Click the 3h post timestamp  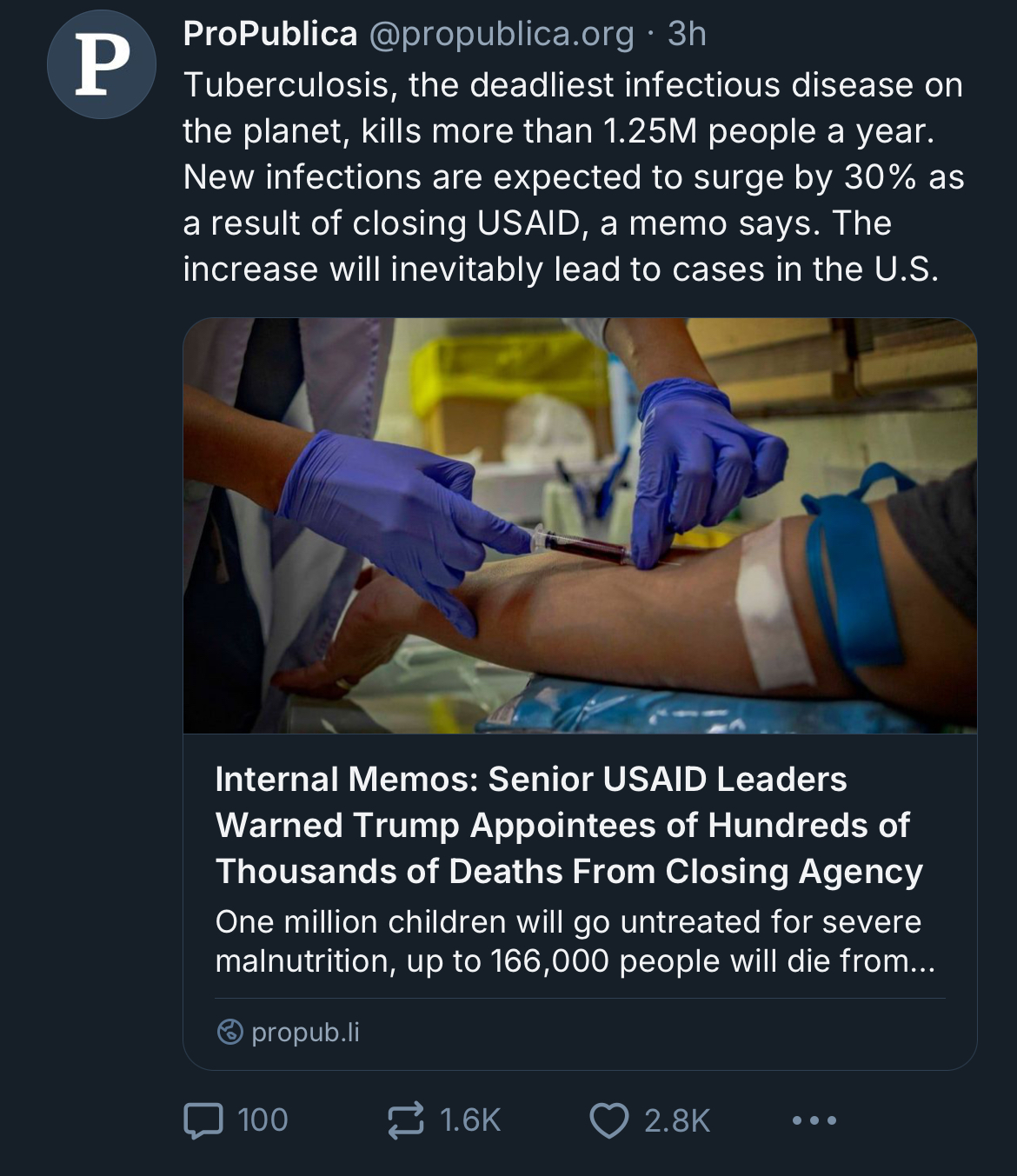coord(686,34)
